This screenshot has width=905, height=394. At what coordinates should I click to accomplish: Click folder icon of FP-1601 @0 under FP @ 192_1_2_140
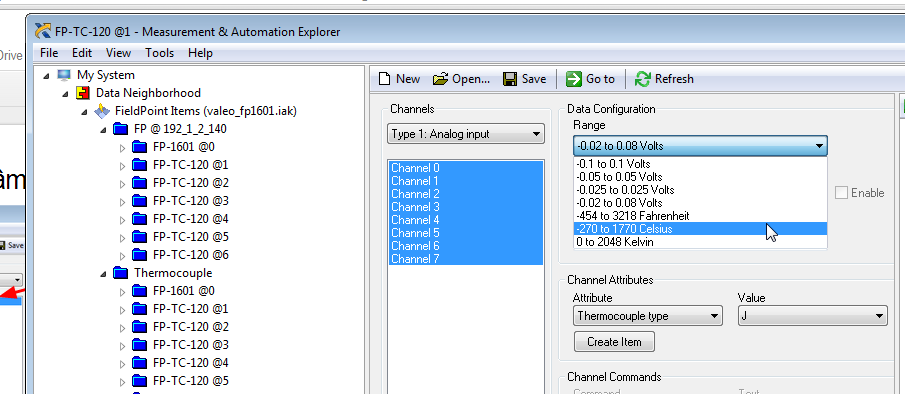click(x=140, y=147)
